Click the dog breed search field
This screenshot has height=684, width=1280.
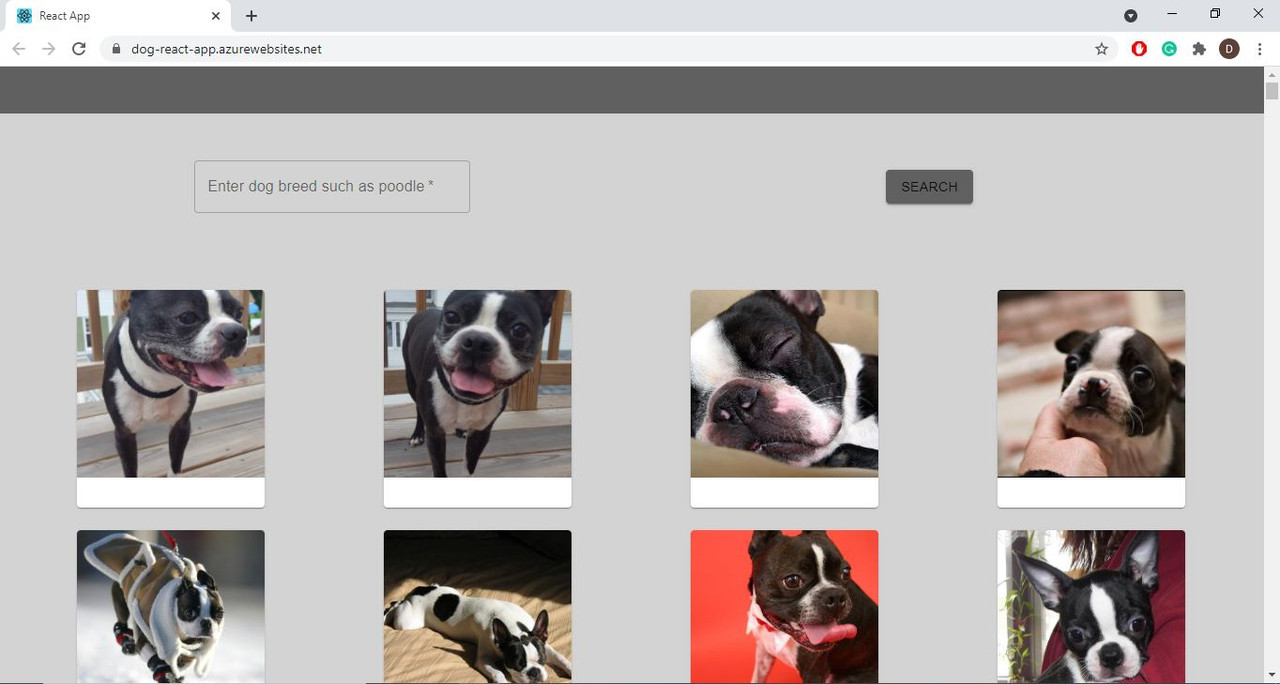(332, 186)
